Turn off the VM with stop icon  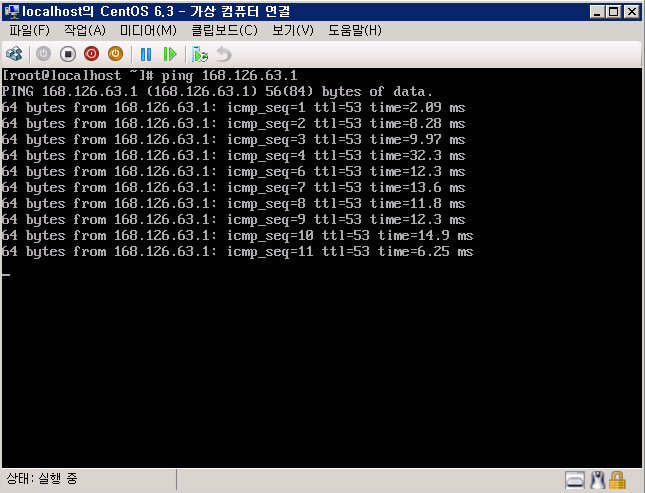(67, 54)
